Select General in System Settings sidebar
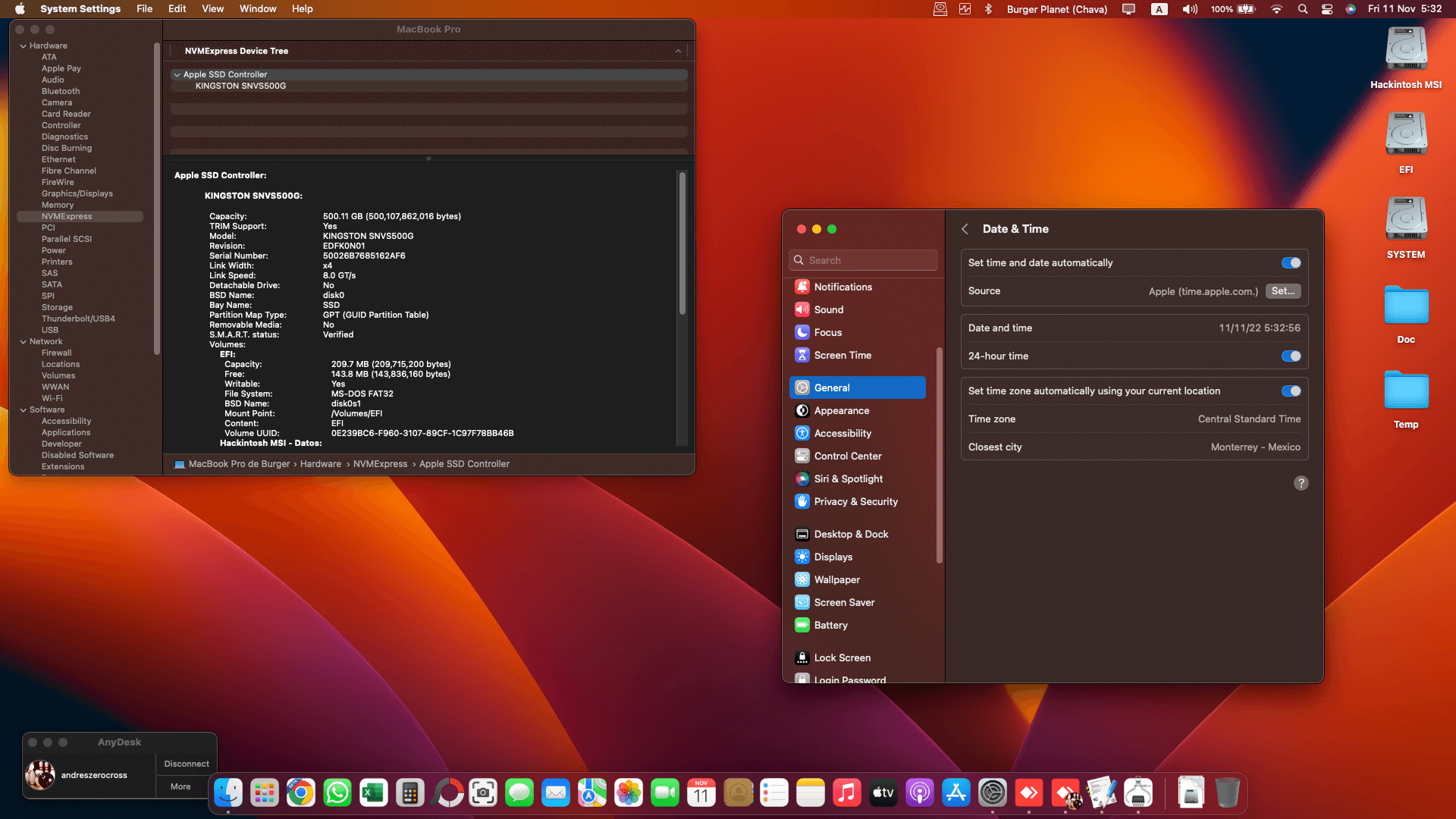The image size is (1456, 819). (858, 388)
